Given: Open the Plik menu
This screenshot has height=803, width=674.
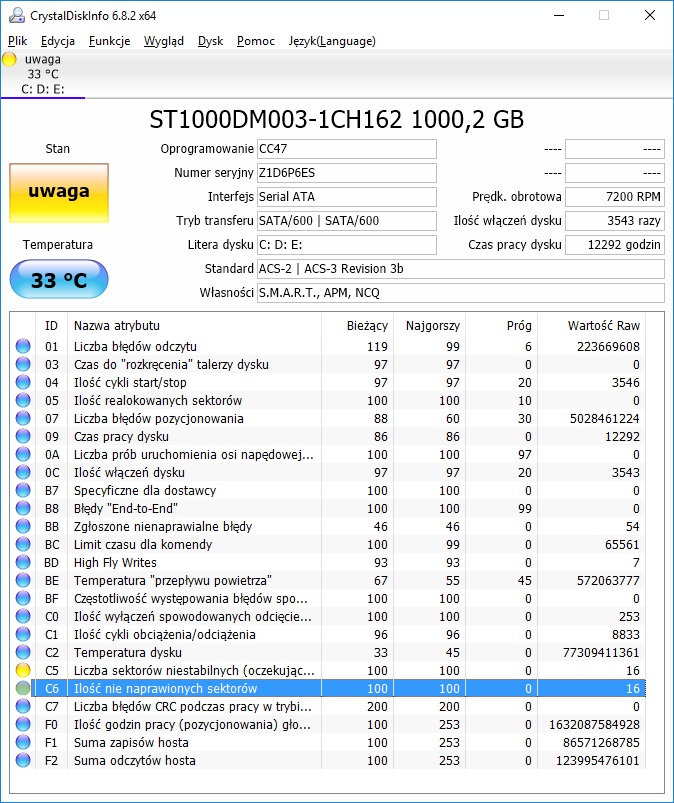Looking at the screenshot, I should [x=17, y=41].
